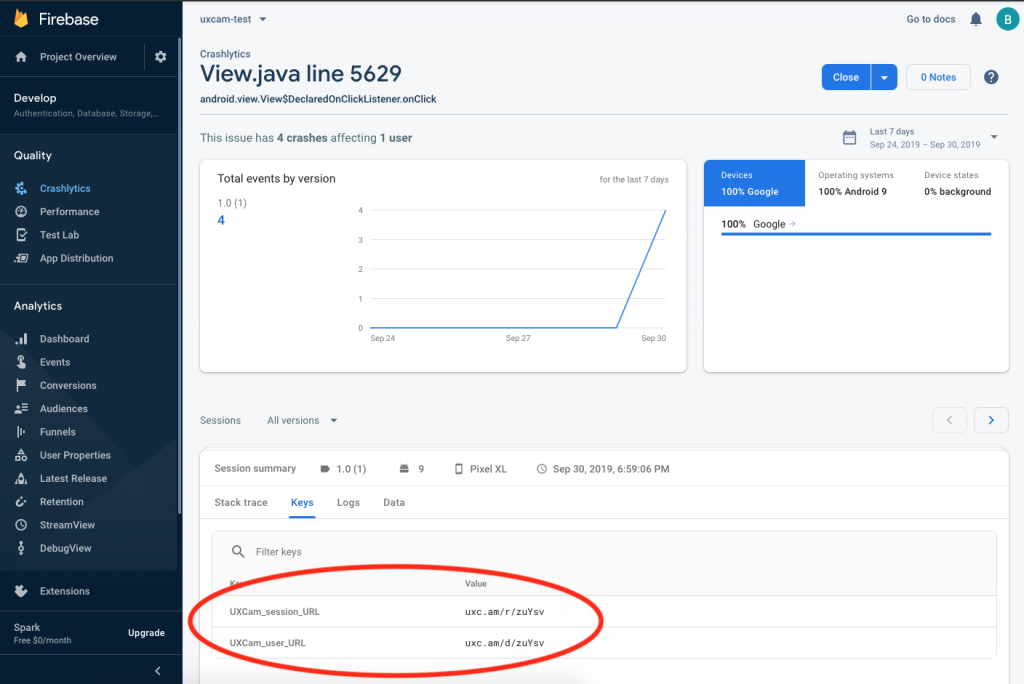This screenshot has height=684, width=1024.
Task: Open project settings via the gear icon
Action: [x=160, y=57]
